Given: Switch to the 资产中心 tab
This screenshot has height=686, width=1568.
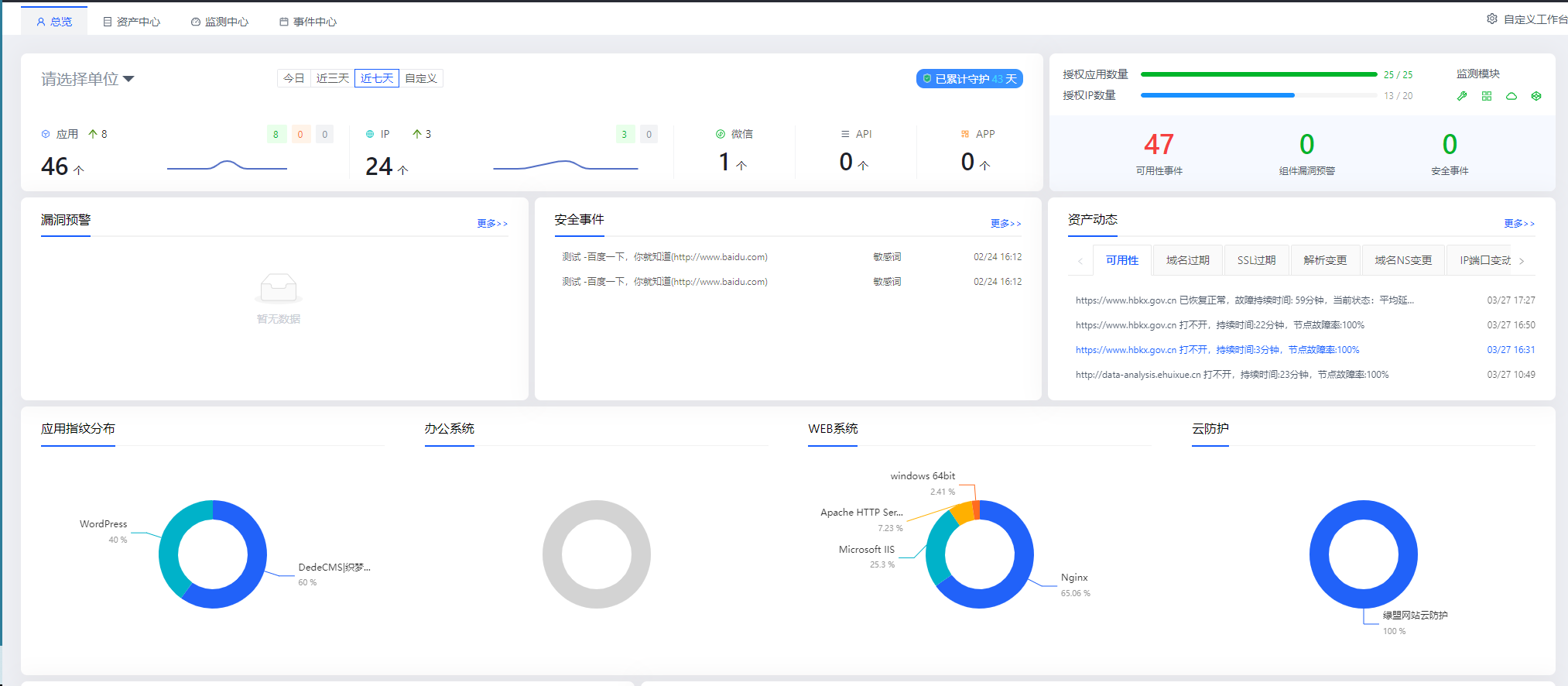Looking at the screenshot, I should 132,22.
